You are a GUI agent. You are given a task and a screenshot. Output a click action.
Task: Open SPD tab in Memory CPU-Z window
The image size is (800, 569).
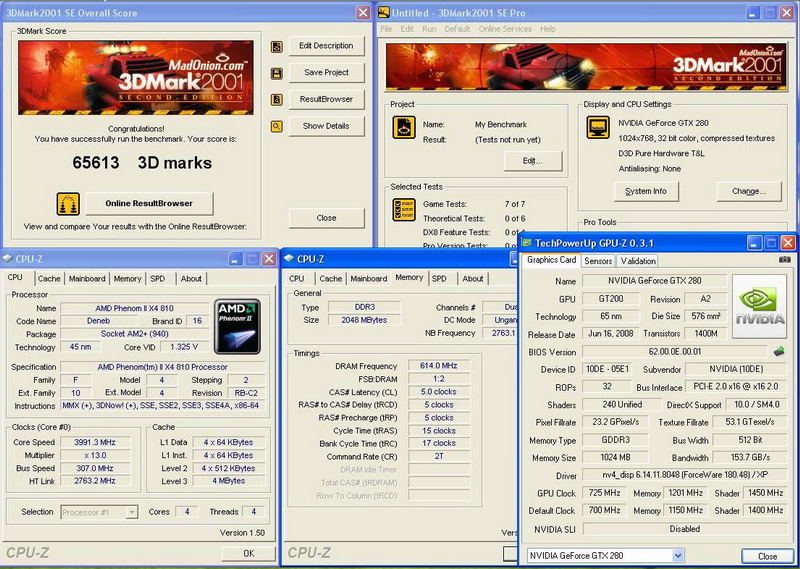(439, 279)
